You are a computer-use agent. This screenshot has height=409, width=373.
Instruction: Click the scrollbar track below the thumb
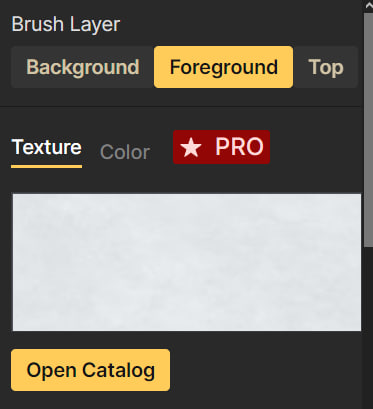(368, 327)
